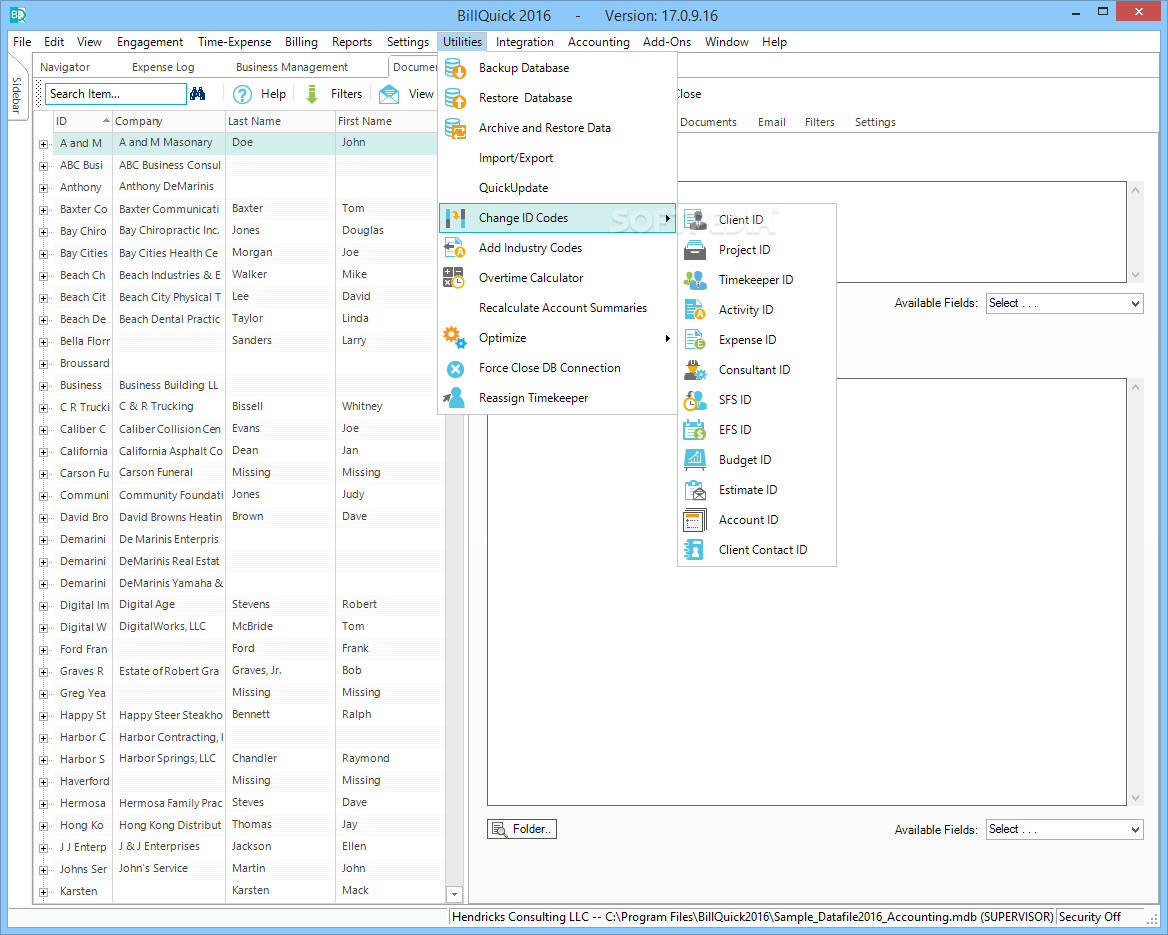Switch to the Business Management tab

coord(292,67)
